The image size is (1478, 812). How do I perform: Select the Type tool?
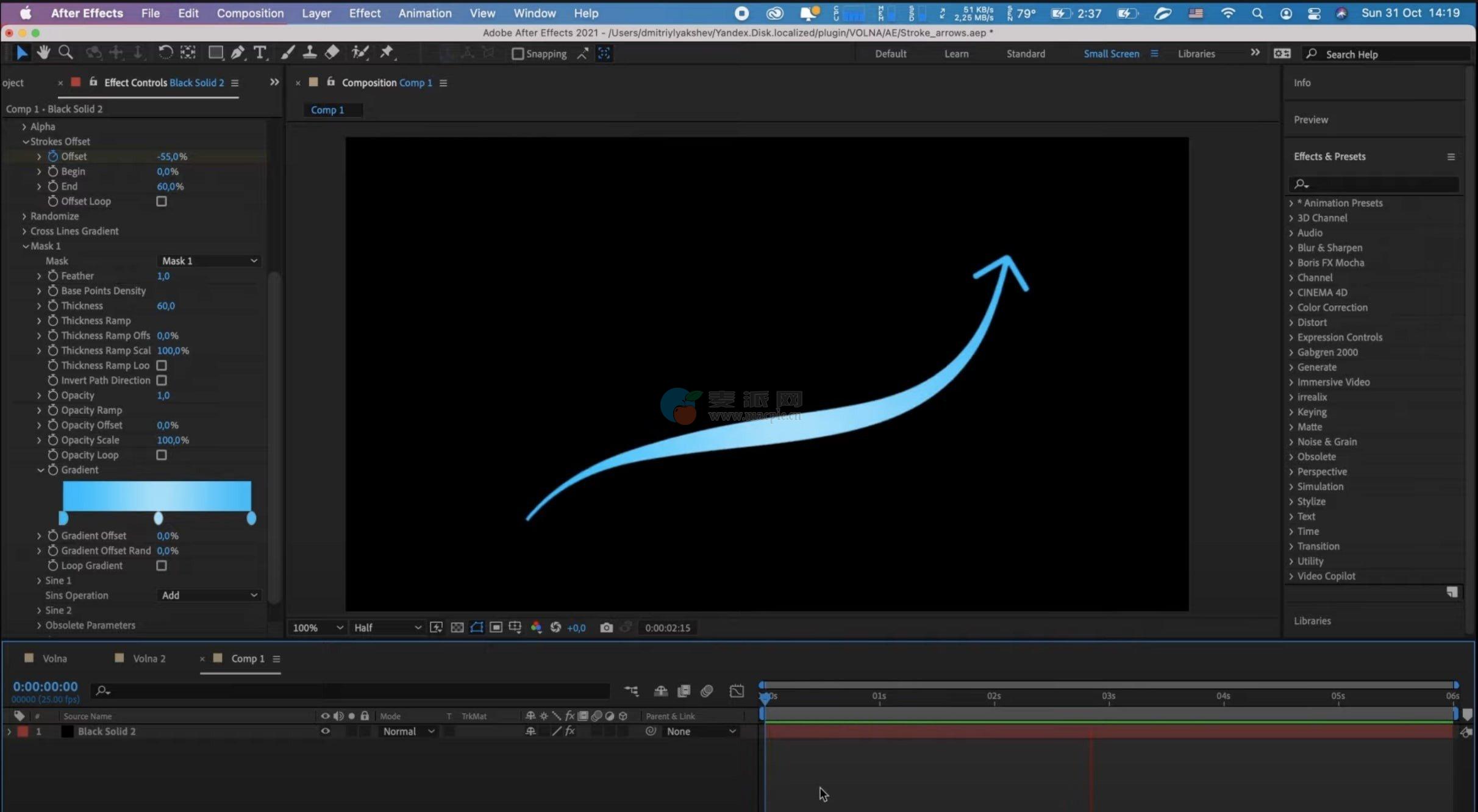point(260,53)
